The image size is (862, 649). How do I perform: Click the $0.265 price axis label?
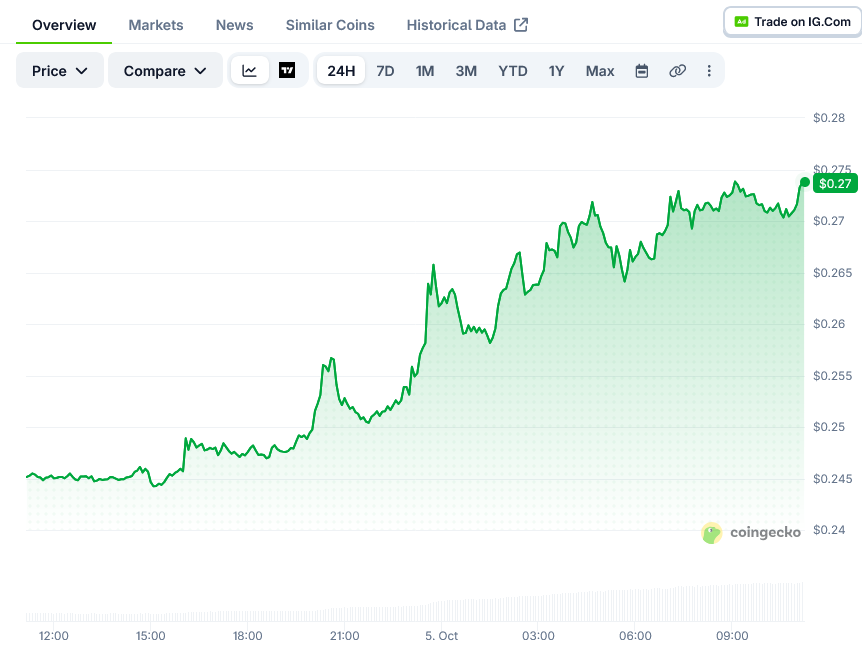pyautogui.click(x=832, y=273)
